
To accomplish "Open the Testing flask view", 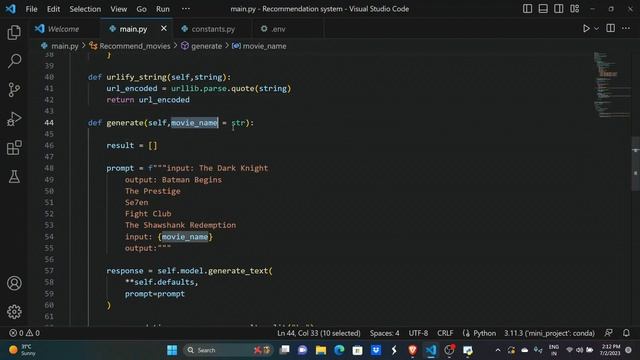I will click(14, 177).
